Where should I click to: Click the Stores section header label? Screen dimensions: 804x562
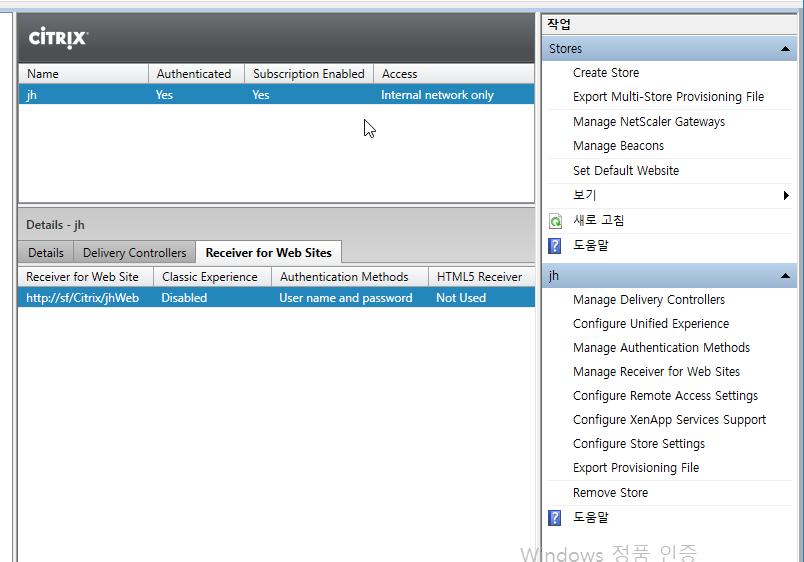(x=565, y=49)
